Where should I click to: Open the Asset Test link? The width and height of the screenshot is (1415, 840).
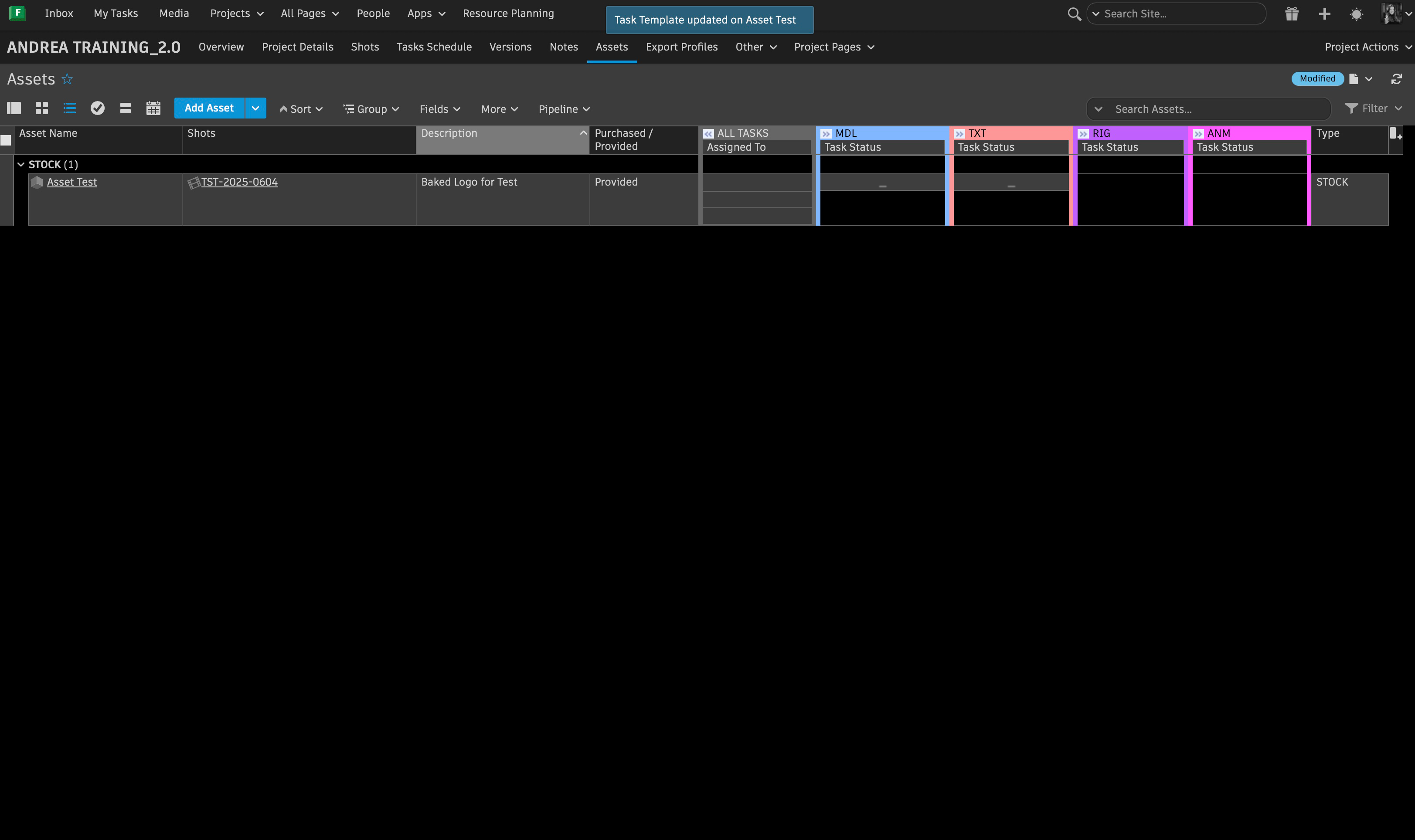[72, 182]
